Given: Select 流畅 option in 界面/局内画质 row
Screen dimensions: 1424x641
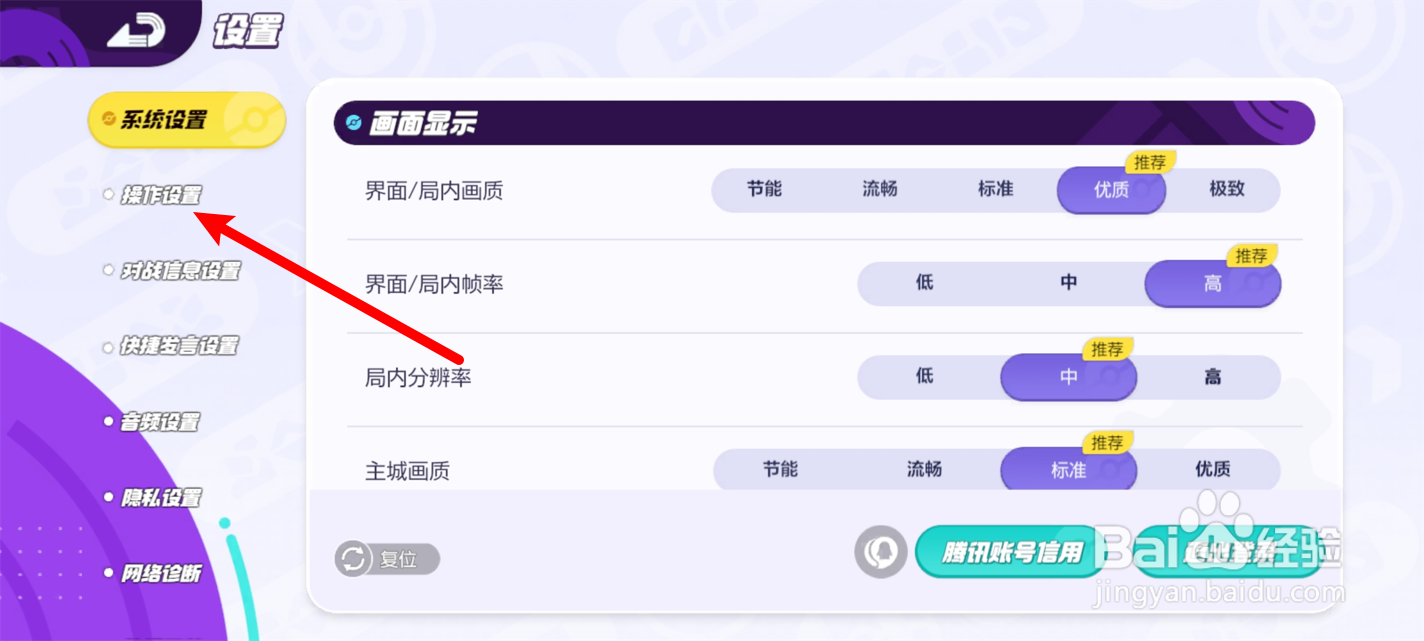Looking at the screenshot, I should [x=880, y=190].
